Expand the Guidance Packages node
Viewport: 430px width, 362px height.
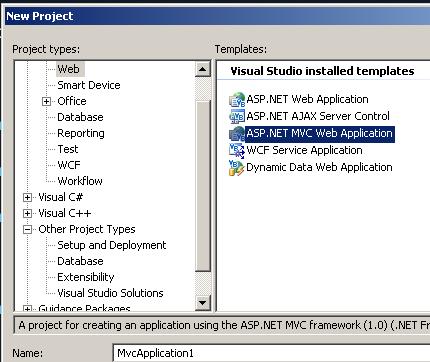pyautogui.click(x=27, y=309)
